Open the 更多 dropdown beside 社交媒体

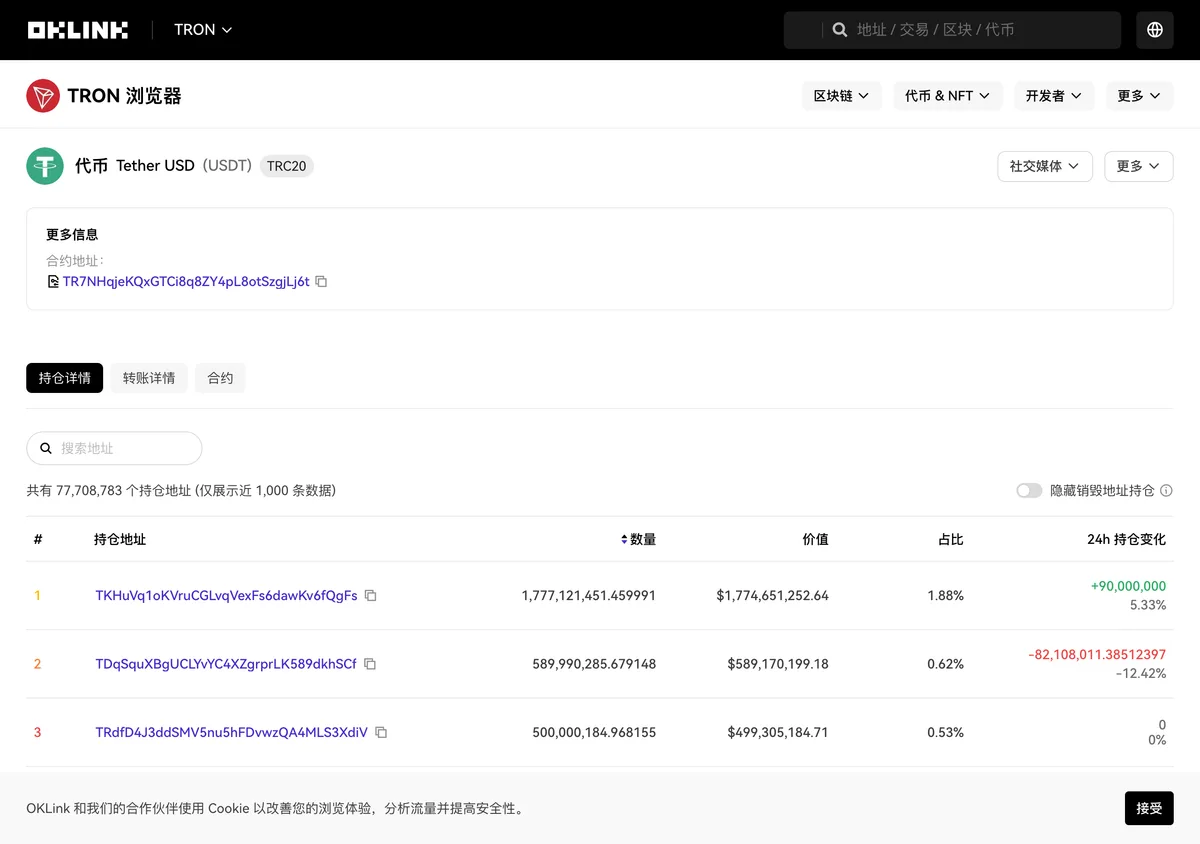pos(1138,166)
